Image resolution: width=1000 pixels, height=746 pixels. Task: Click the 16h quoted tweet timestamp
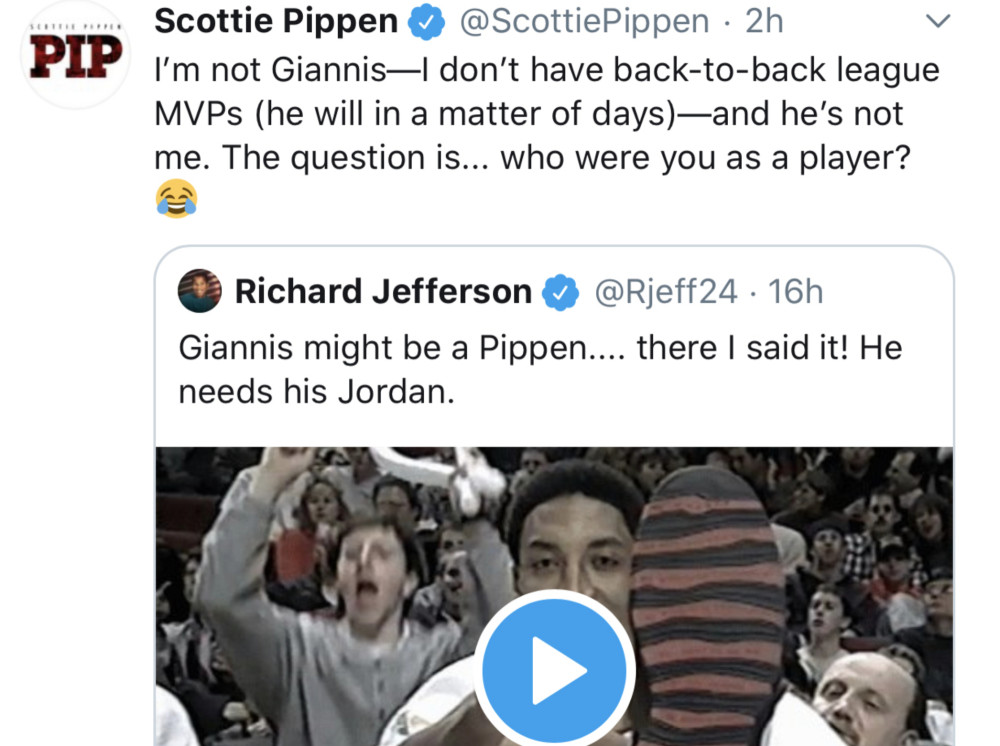(x=795, y=292)
